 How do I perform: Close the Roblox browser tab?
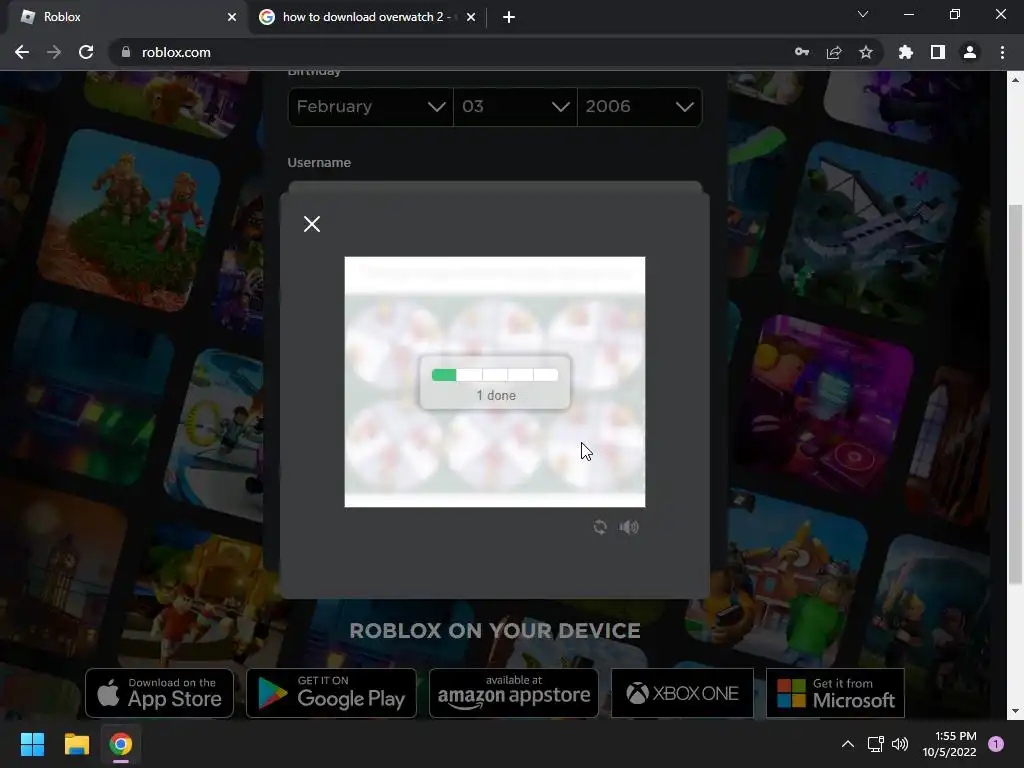[232, 17]
